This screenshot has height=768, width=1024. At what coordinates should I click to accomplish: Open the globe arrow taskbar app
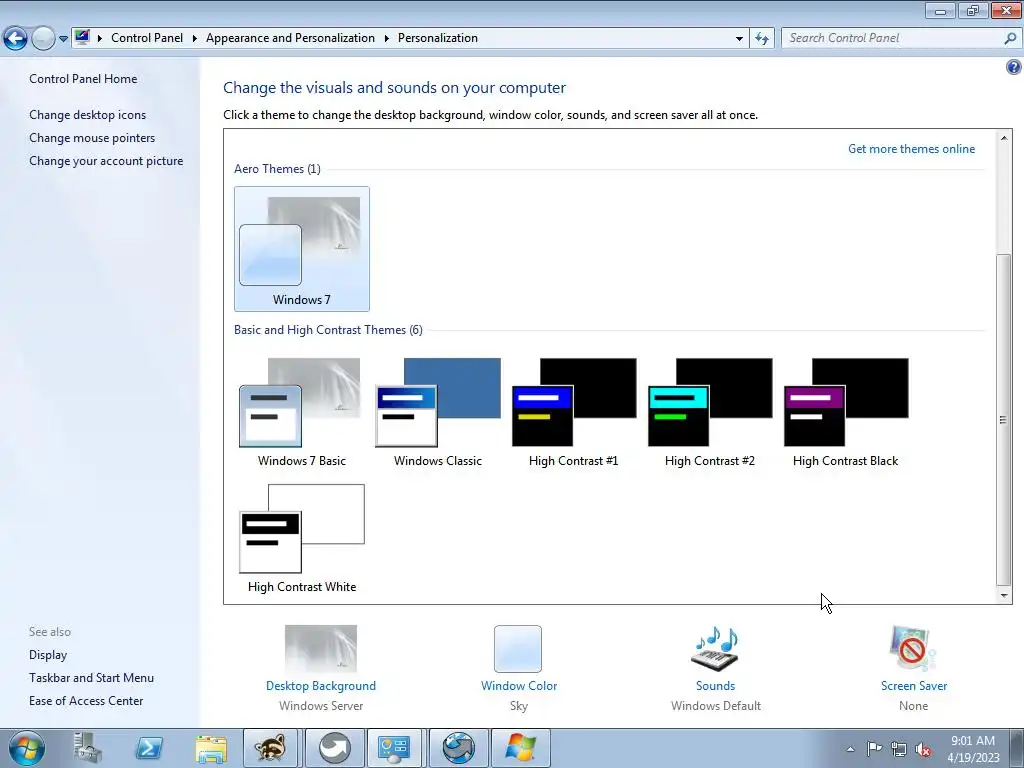tap(458, 748)
